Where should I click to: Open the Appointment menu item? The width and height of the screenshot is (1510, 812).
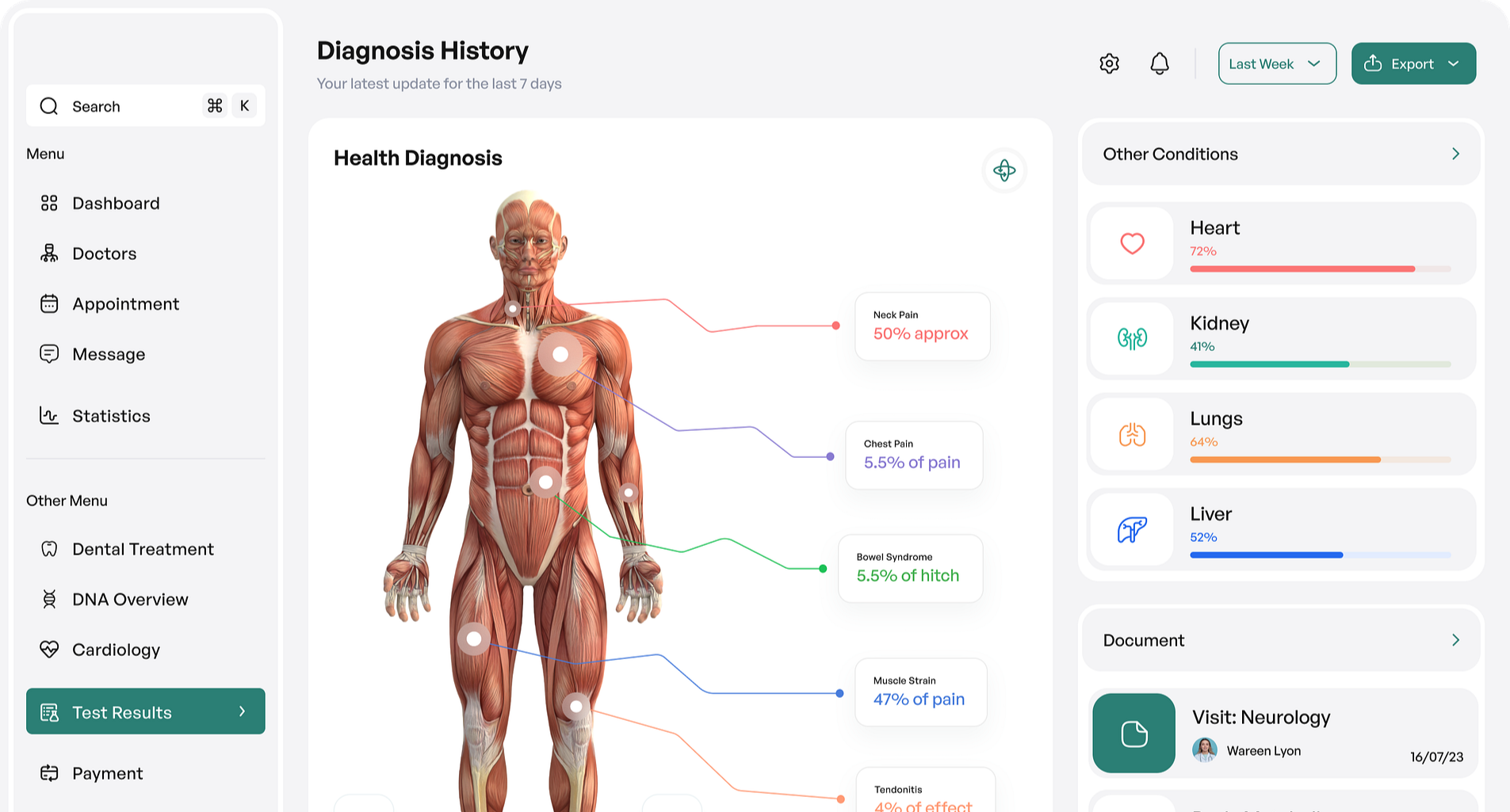(x=125, y=303)
